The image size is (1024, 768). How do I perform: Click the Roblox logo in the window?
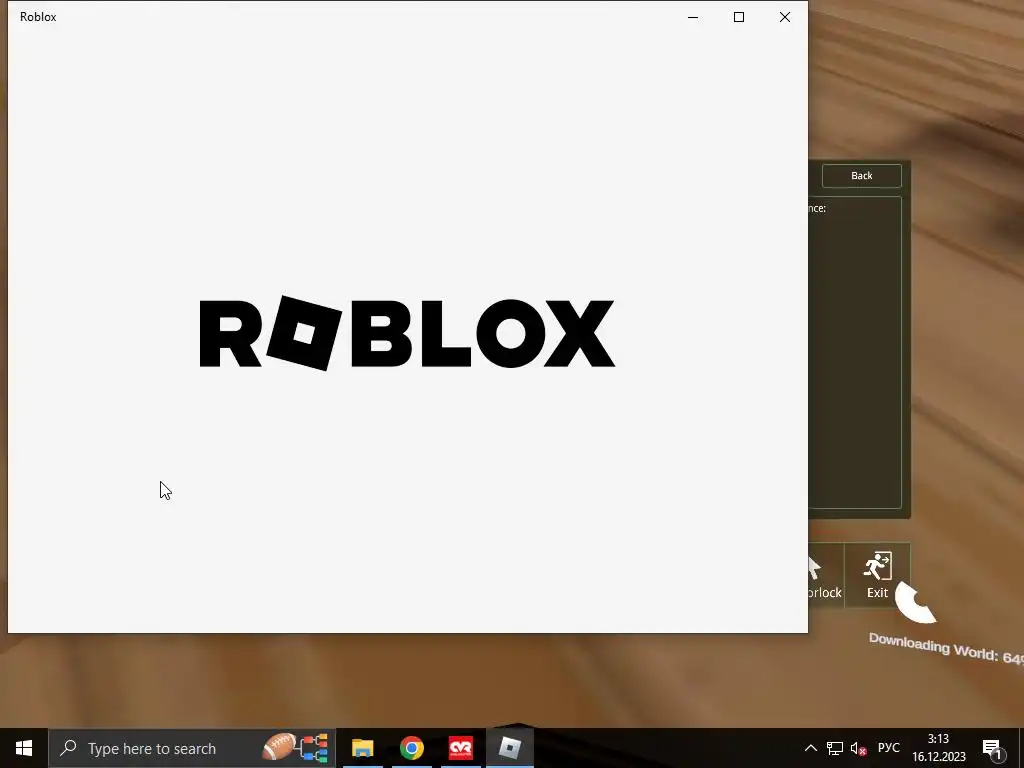[x=407, y=334]
